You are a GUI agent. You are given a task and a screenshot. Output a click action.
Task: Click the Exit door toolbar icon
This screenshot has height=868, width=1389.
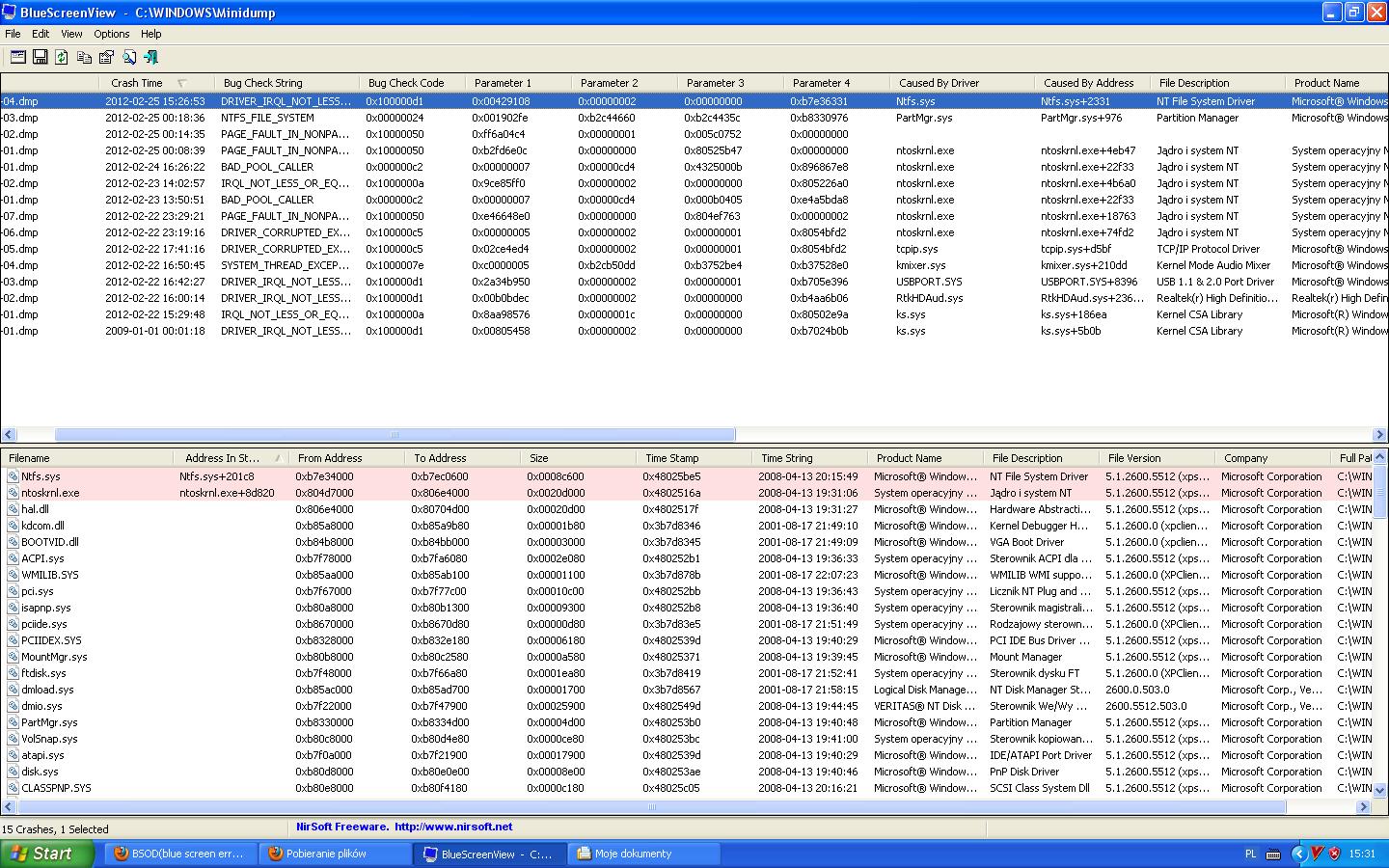pyautogui.click(x=150, y=57)
